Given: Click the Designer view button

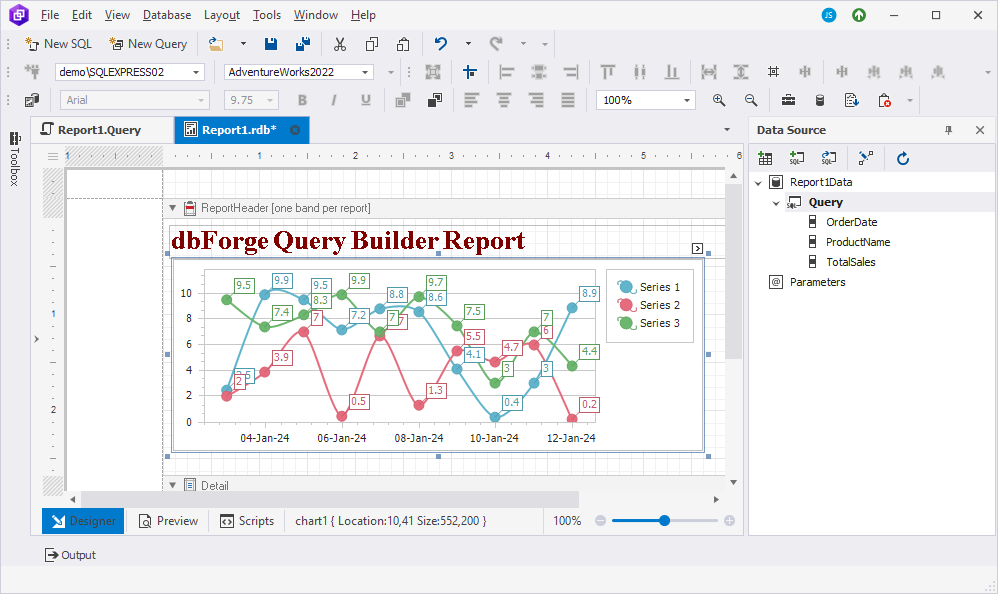Looking at the screenshot, I should click(x=83, y=521).
